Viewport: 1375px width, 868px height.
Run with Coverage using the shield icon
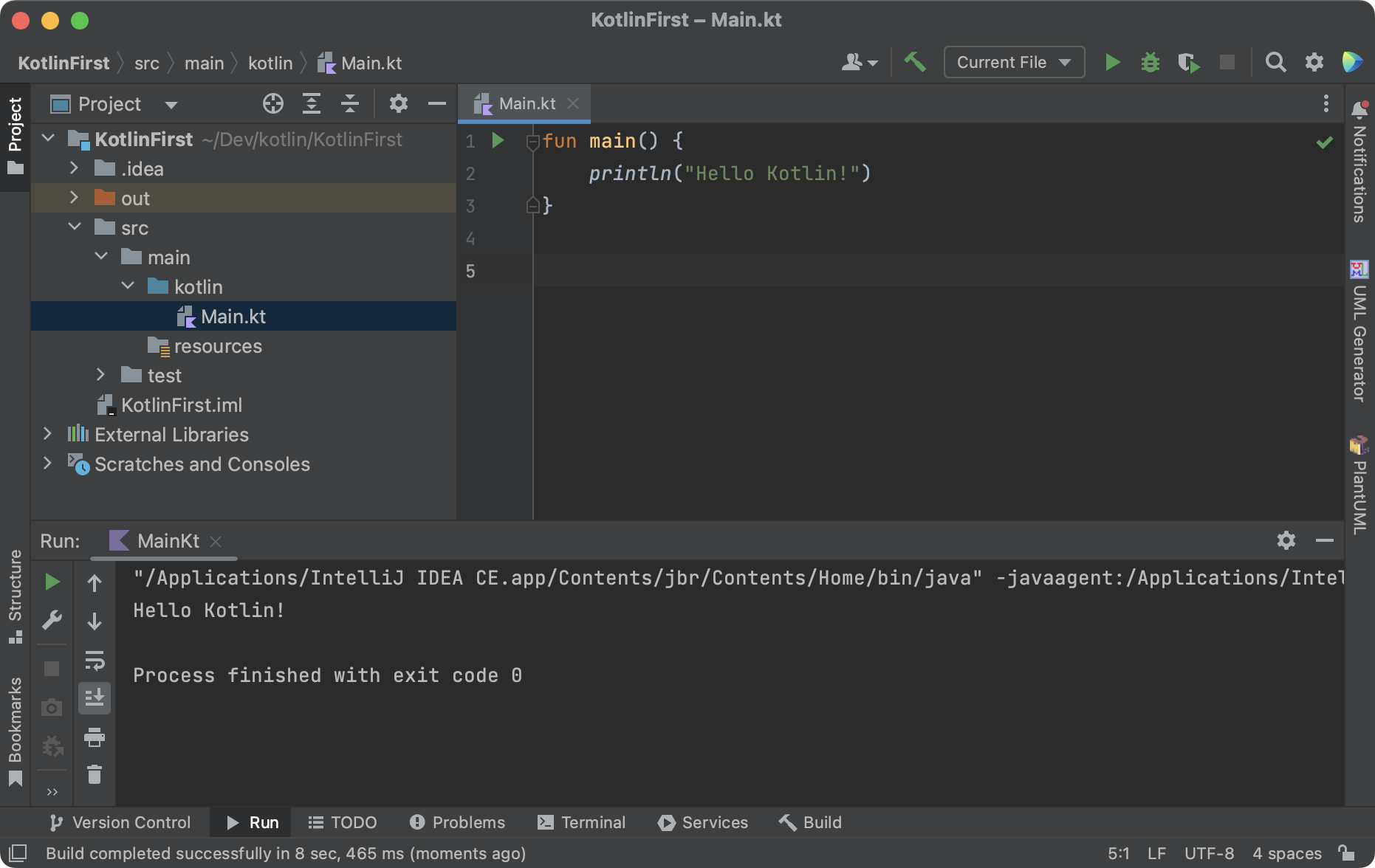click(1188, 62)
